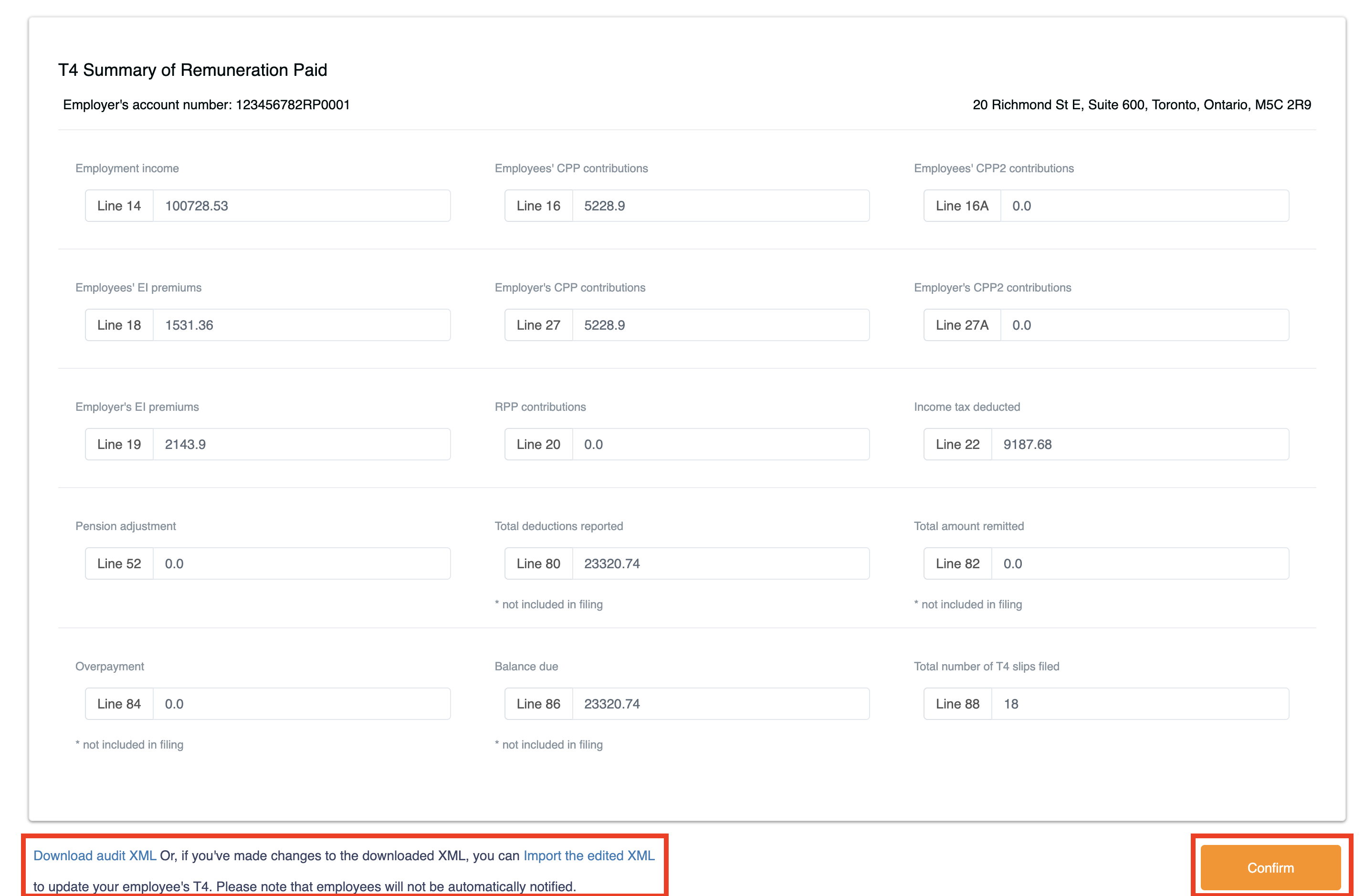Screen dimensions: 1365x896
Task: Click 'not included in filing' note under Line 80
Action: click(549, 605)
